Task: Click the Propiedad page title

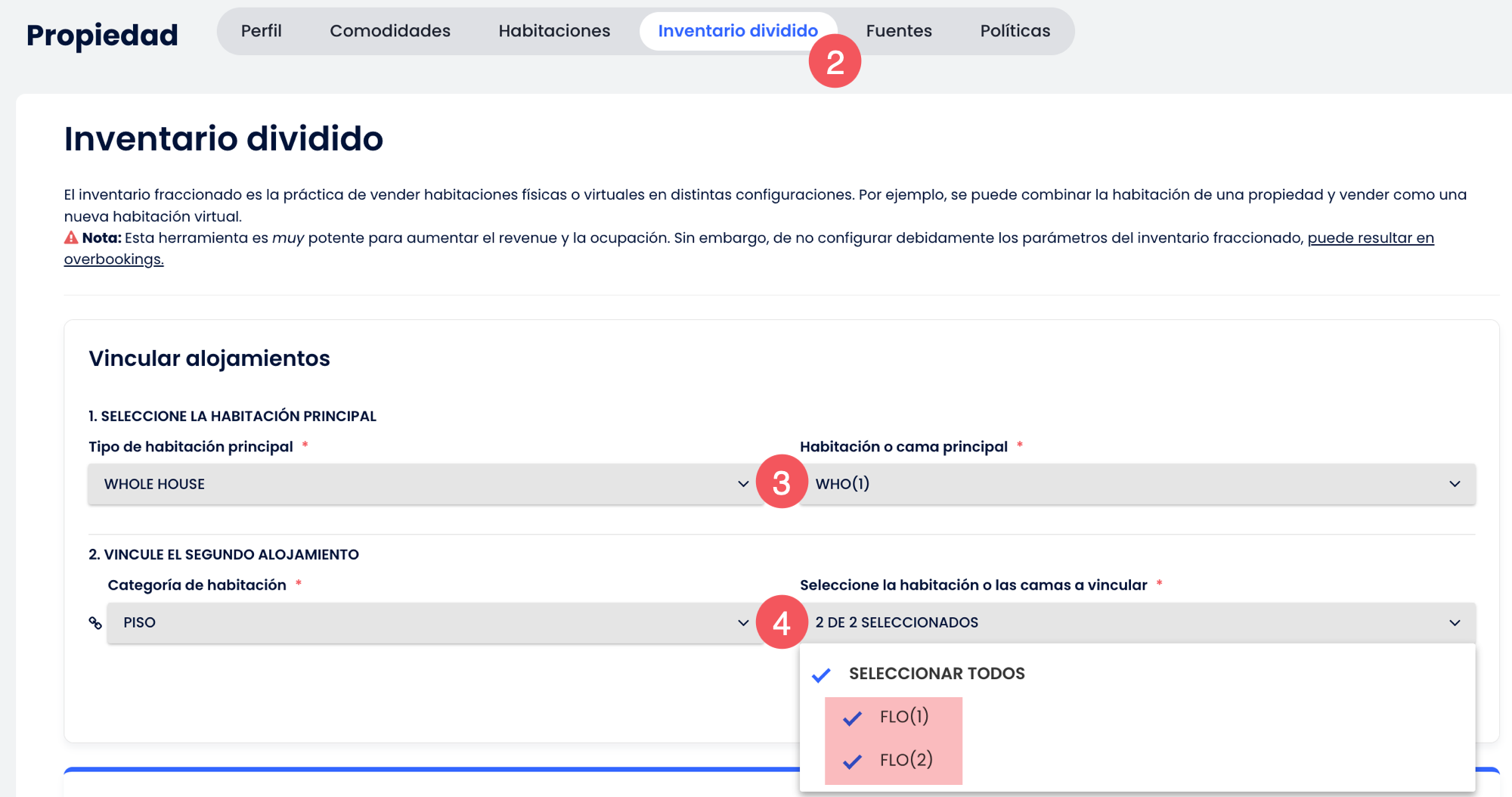Action: pos(102,35)
